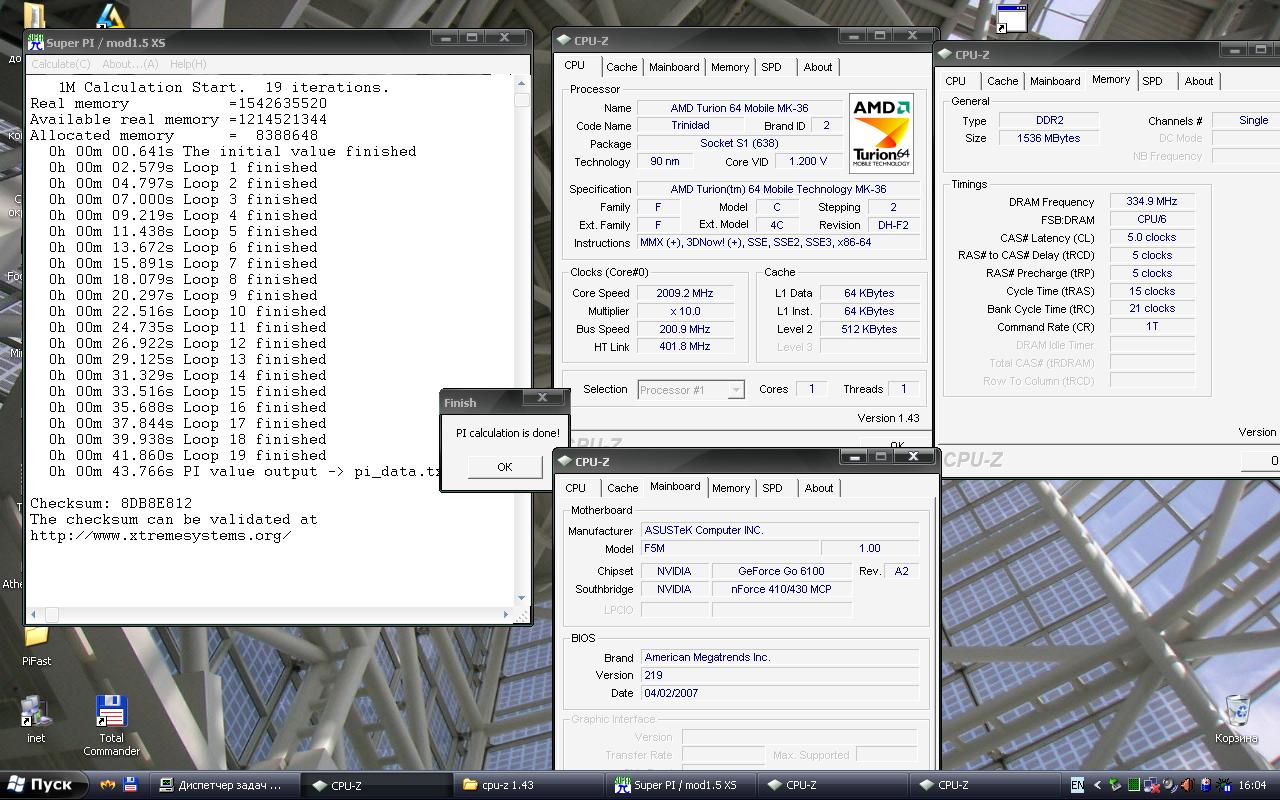Click the http://www.xtremesystems.org/ text in Super PI
Image resolution: width=1280 pixels, height=800 pixels.
161,535
